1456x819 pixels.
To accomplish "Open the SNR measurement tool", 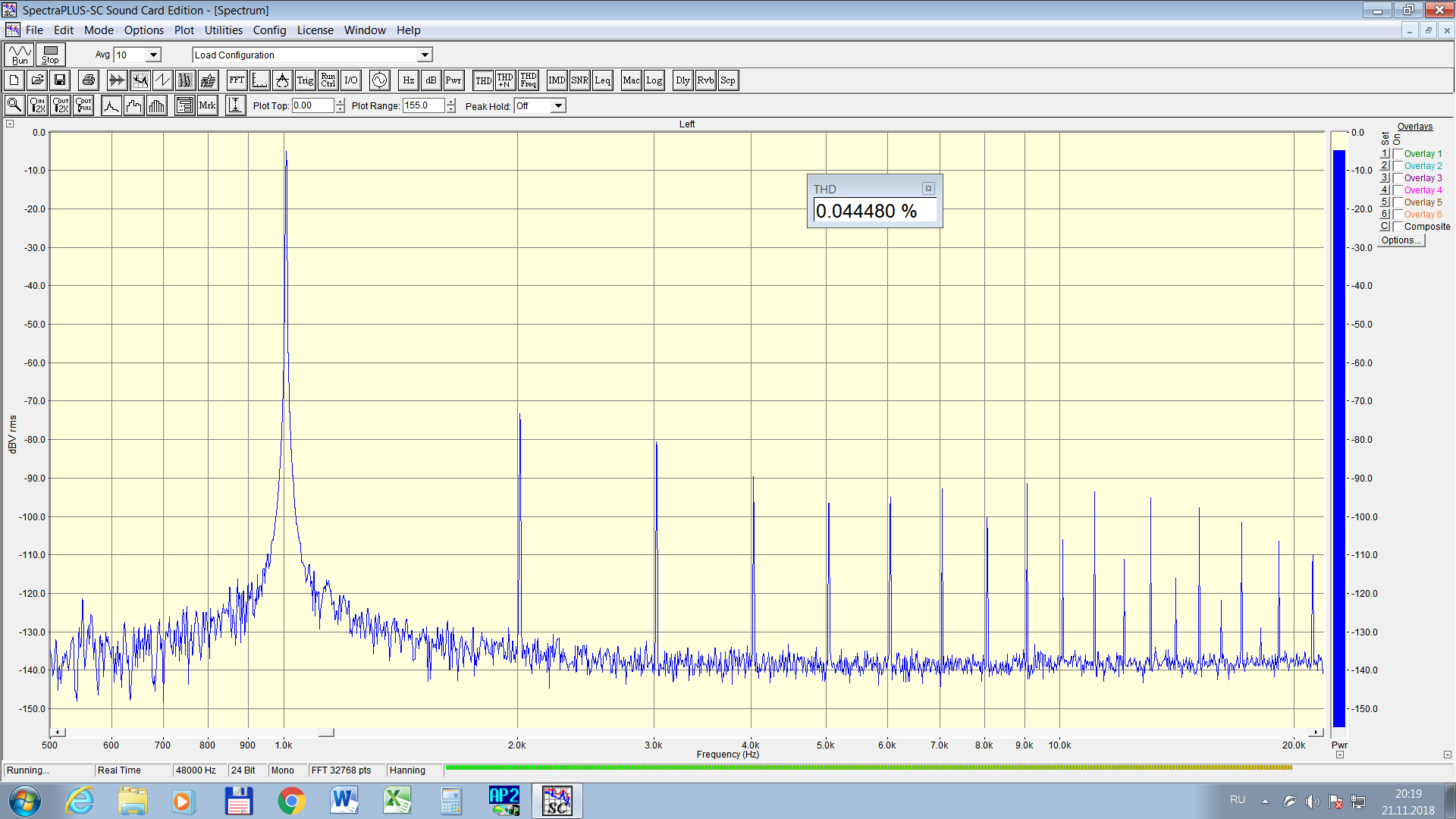I will point(579,80).
